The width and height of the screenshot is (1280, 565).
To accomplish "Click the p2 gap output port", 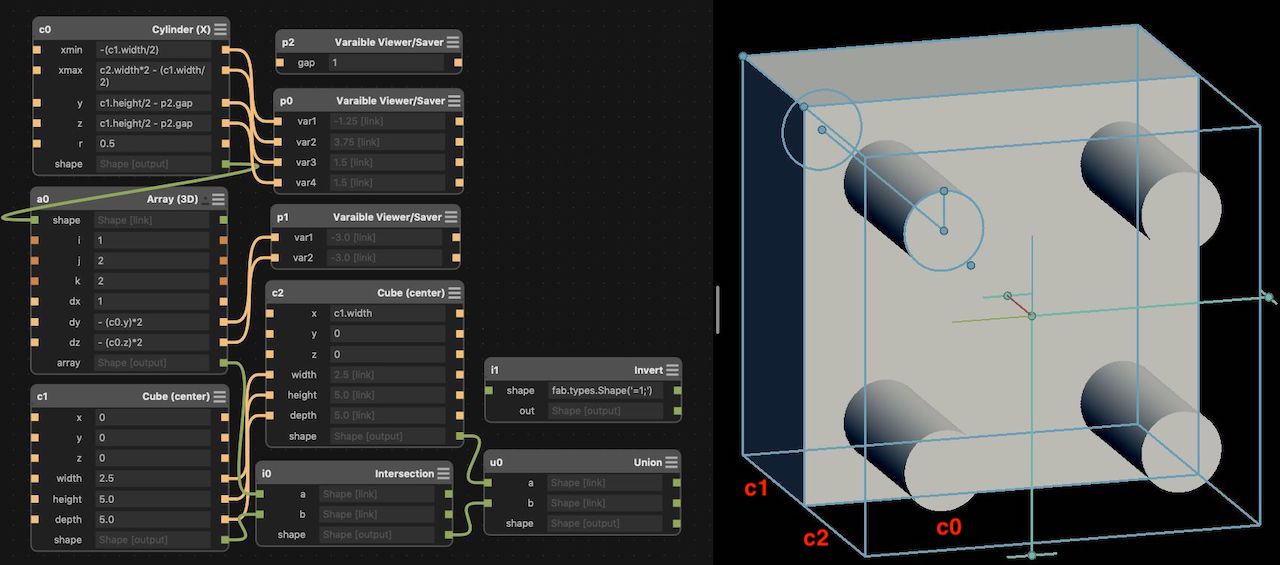I will (x=458, y=63).
